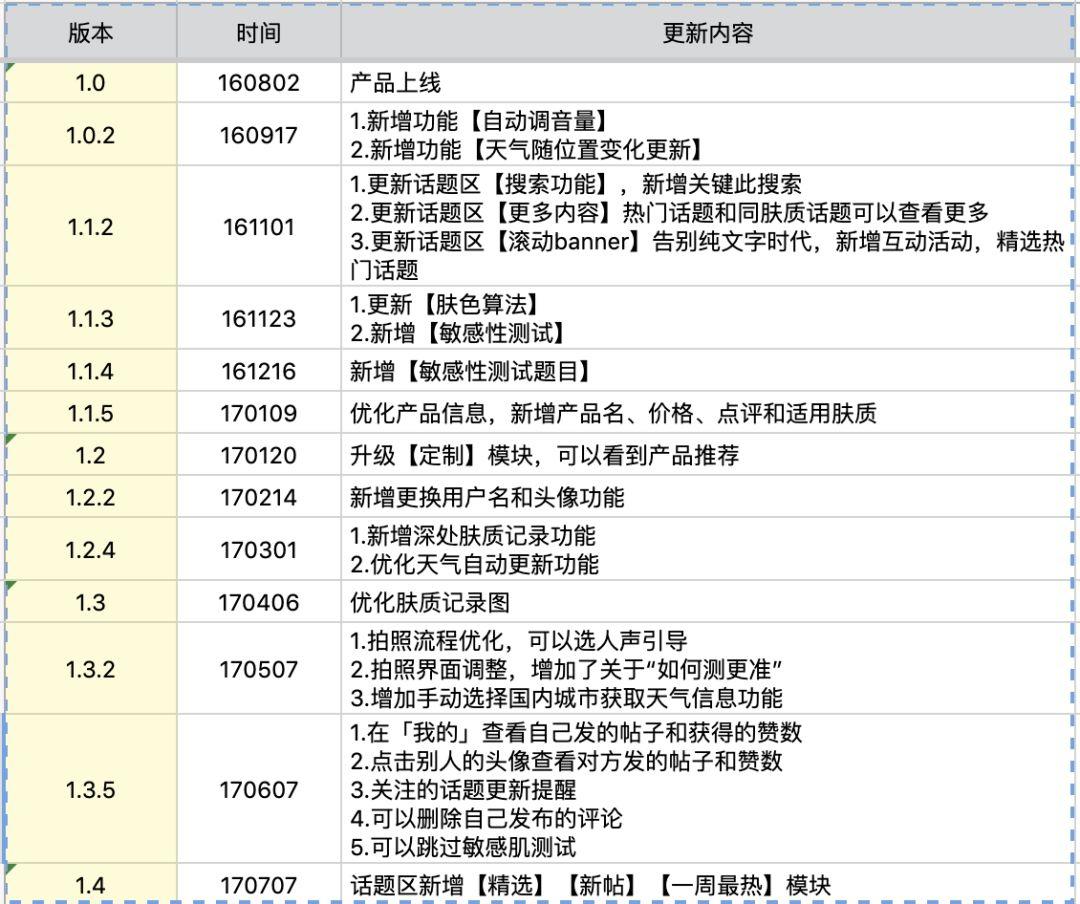This screenshot has height=904, width=1080.
Task: Click the 170607 date cell
Action: [x=258, y=790]
